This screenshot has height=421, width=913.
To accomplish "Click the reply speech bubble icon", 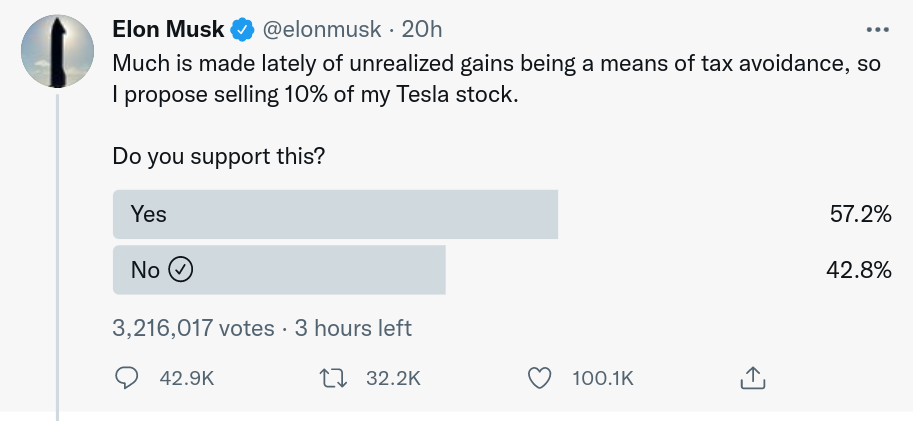I will pyautogui.click(x=127, y=378).
